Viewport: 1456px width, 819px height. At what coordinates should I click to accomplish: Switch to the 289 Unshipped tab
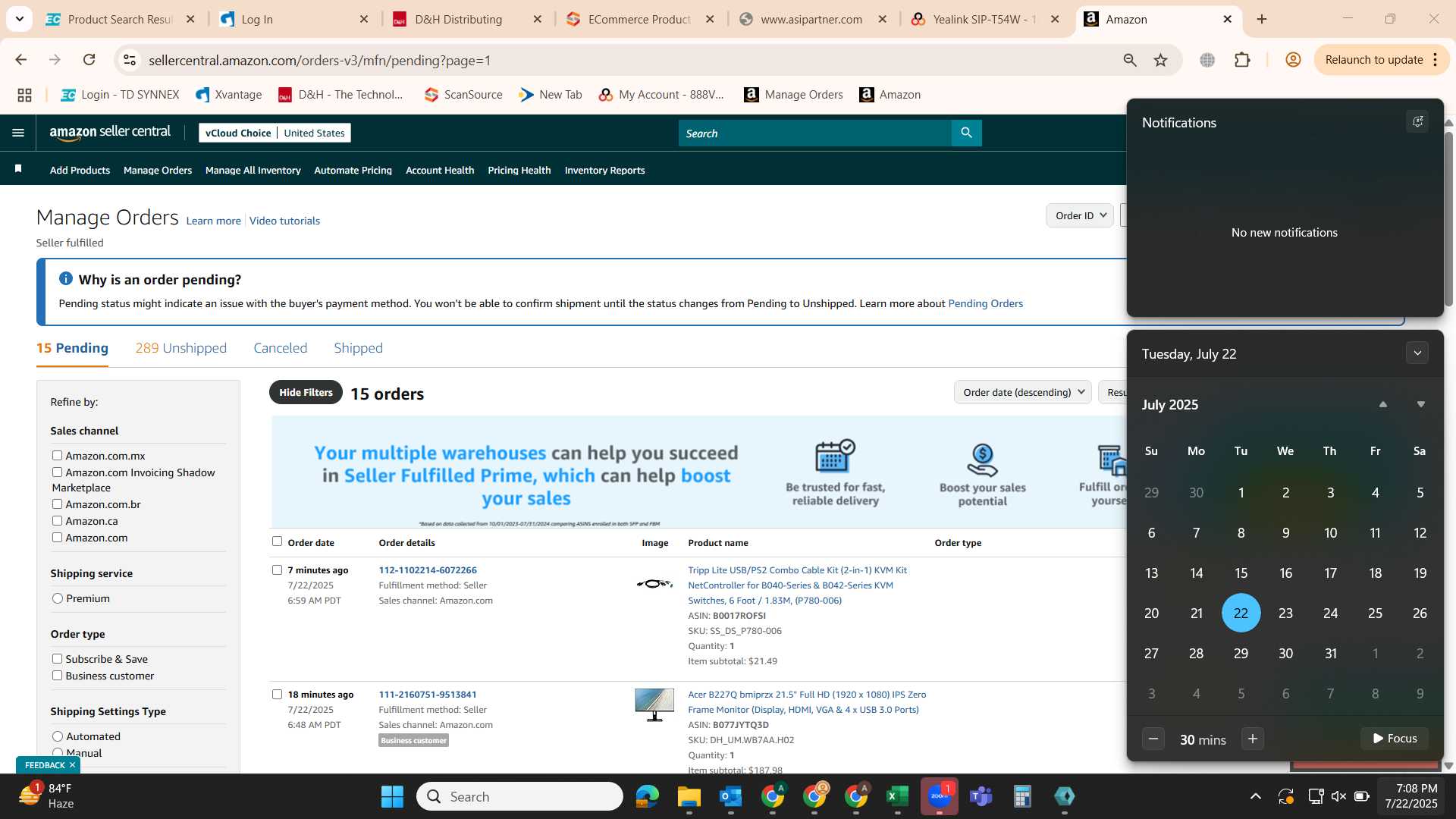[x=180, y=348]
